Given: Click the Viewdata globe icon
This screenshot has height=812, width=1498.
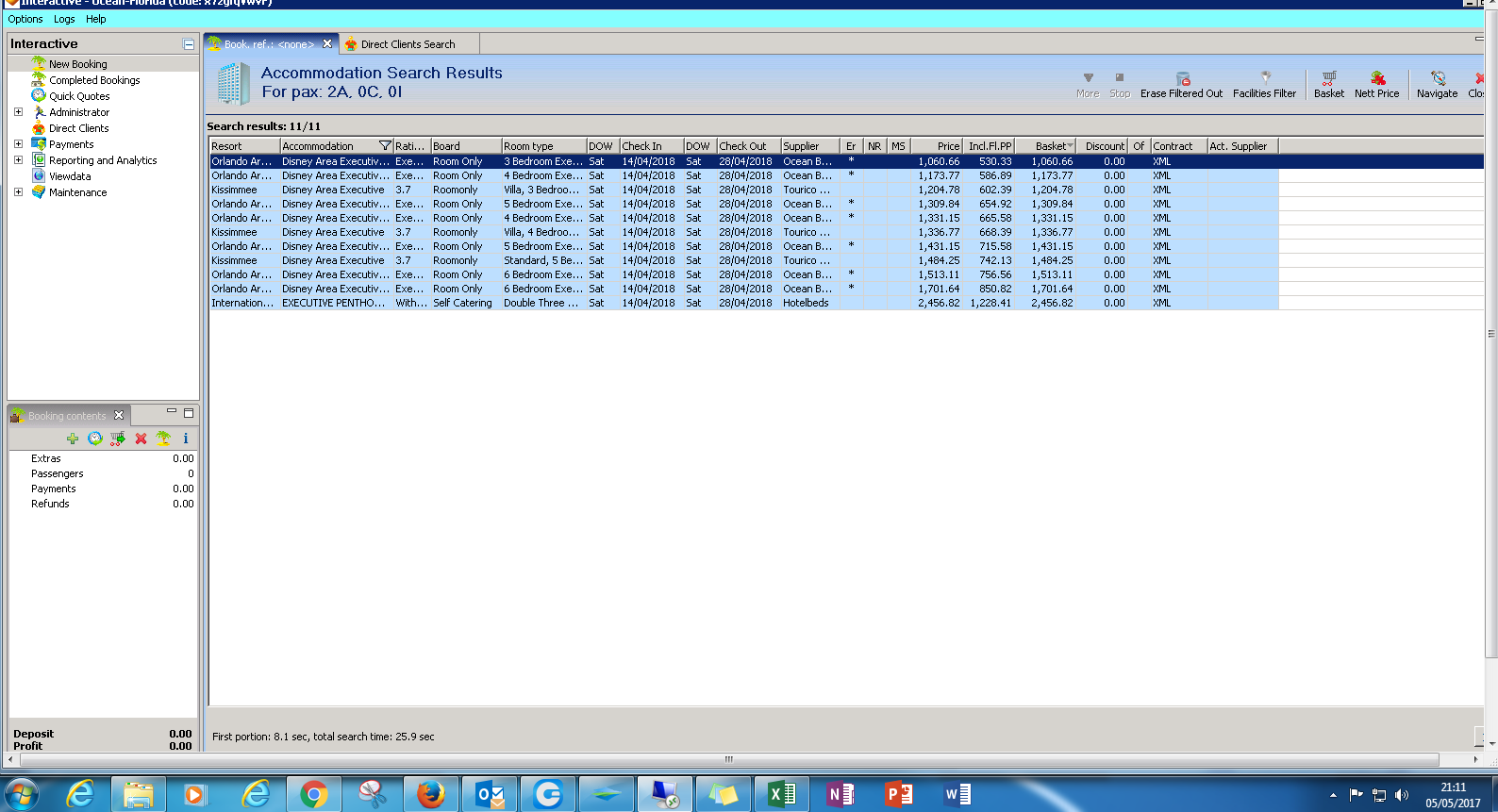Looking at the screenshot, I should tap(39, 176).
